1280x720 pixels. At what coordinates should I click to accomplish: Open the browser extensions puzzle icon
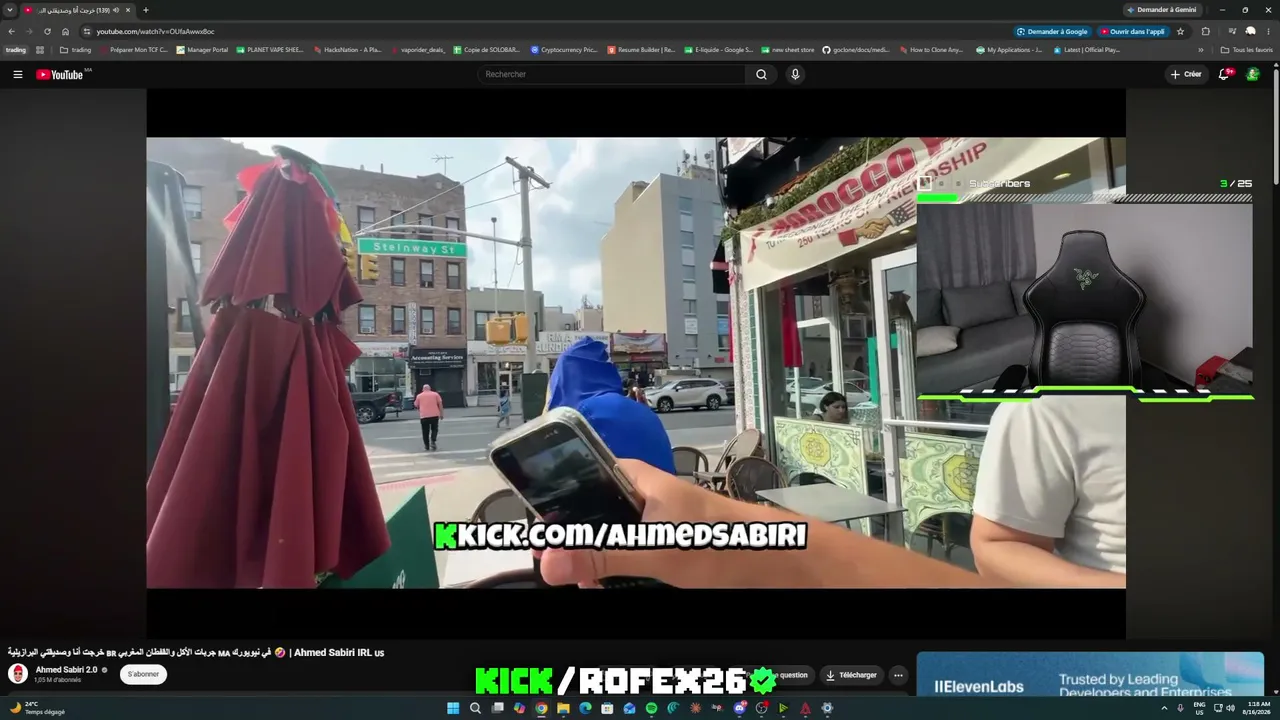pyautogui.click(x=1205, y=31)
